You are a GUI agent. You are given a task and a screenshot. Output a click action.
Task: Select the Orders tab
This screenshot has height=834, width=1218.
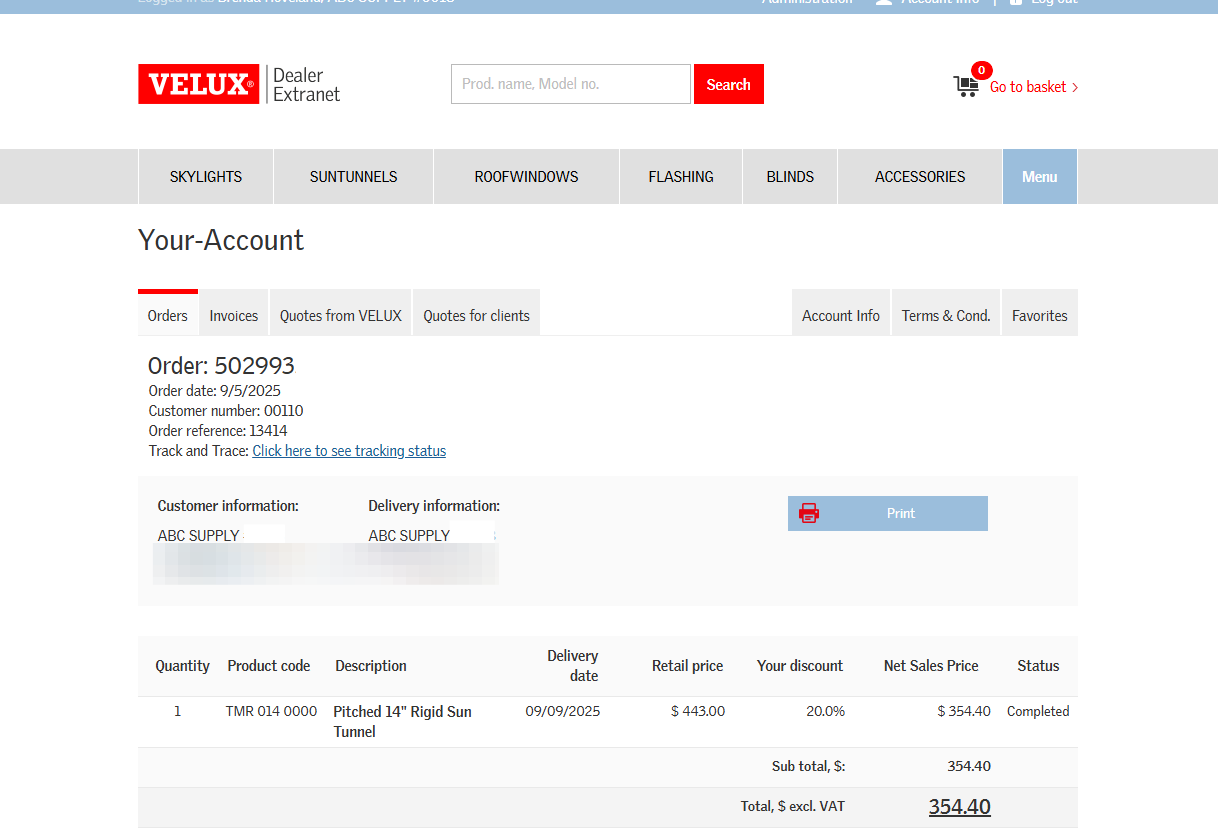point(168,314)
